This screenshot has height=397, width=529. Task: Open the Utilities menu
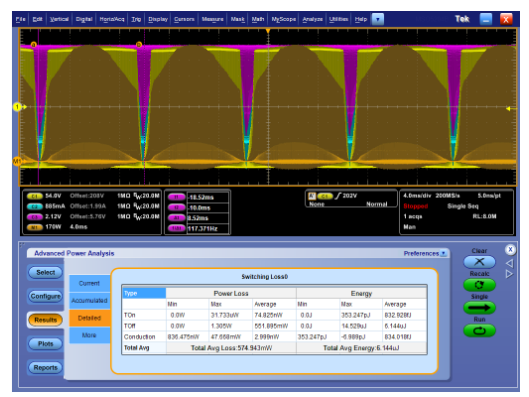click(338, 19)
